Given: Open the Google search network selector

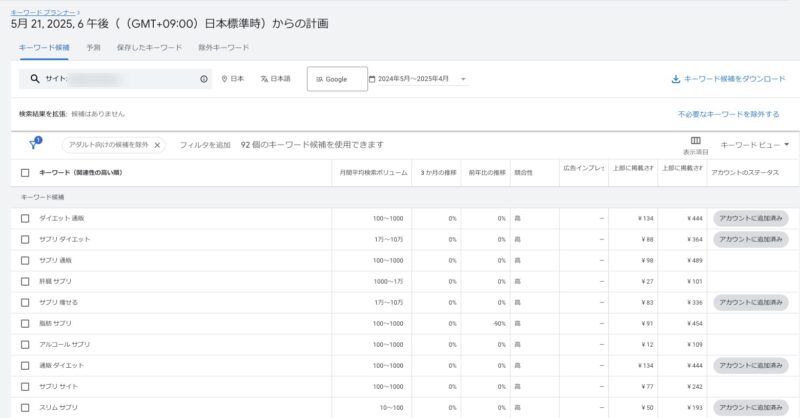Looking at the screenshot, I should pyautogui.click(x=337, y=79).
